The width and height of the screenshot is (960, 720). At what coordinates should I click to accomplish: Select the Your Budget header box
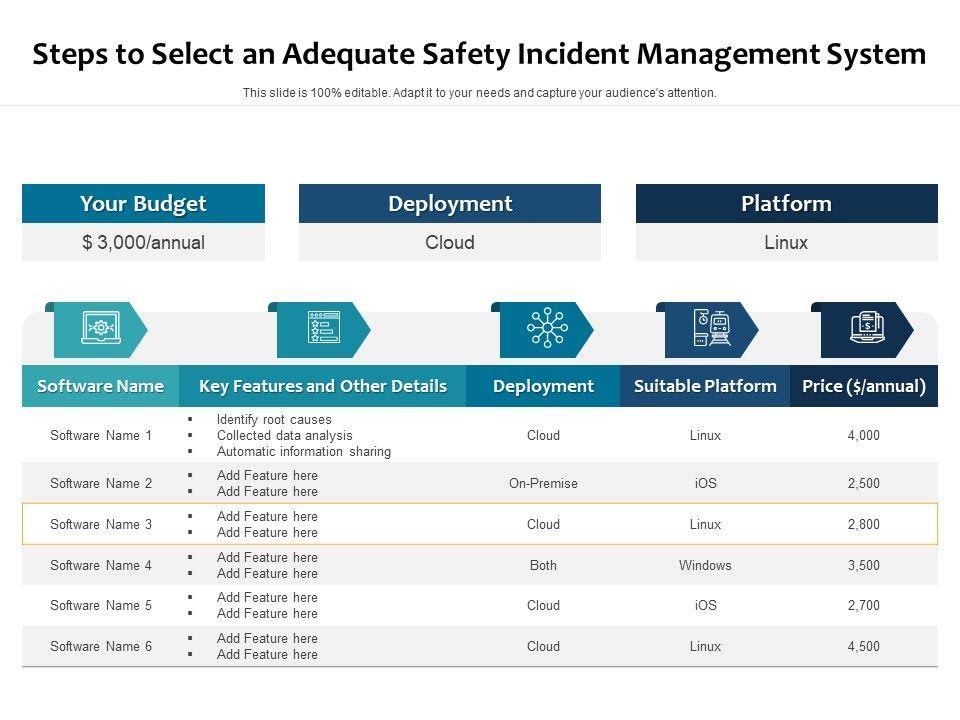(x=143, y=204)
